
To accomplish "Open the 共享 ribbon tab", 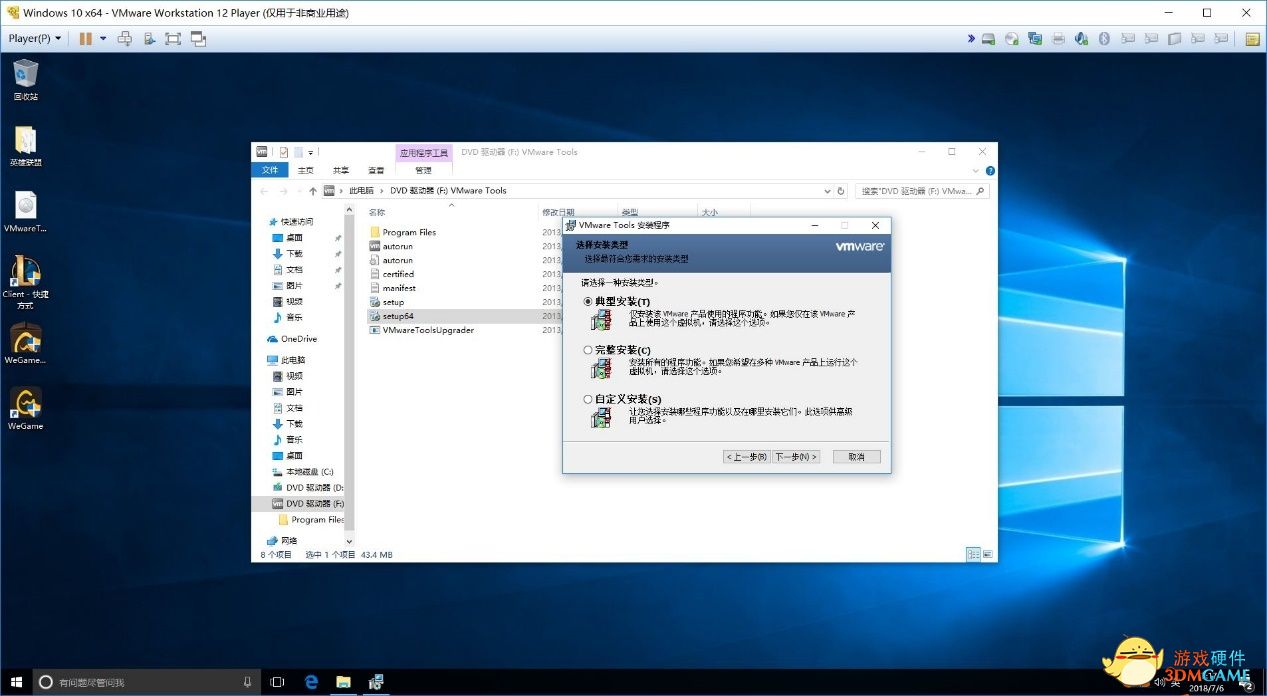I will pyautogui.click(x=341, y=170).
